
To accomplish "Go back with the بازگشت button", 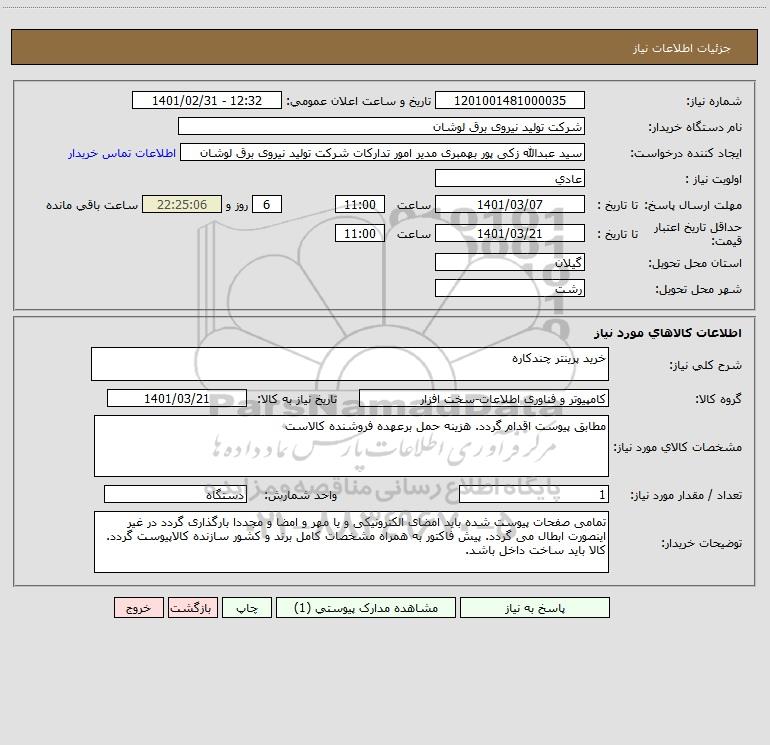I will pos(192,608).
